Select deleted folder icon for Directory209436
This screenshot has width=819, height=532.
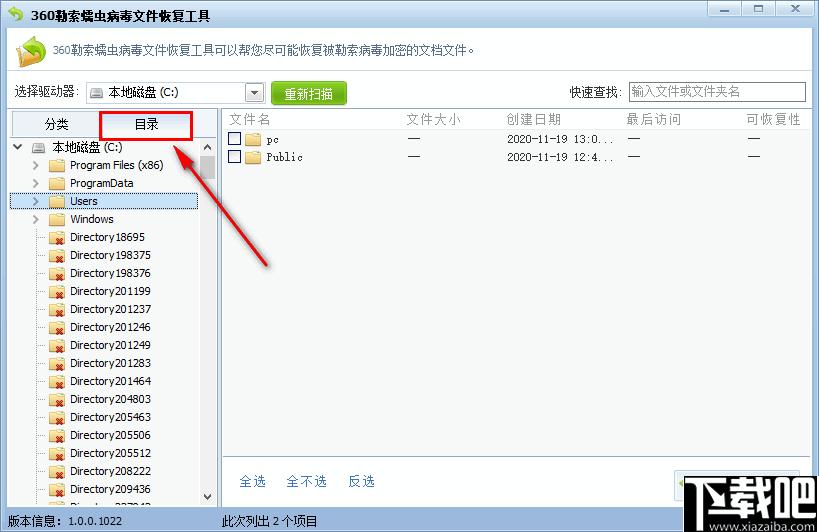pyautogui.click(x=56, y=490)
